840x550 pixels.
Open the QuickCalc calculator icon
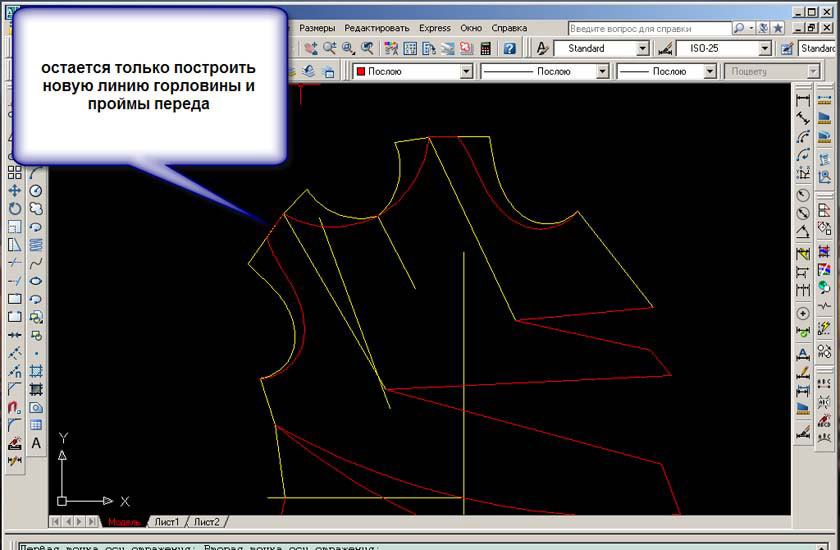(486, 48)
